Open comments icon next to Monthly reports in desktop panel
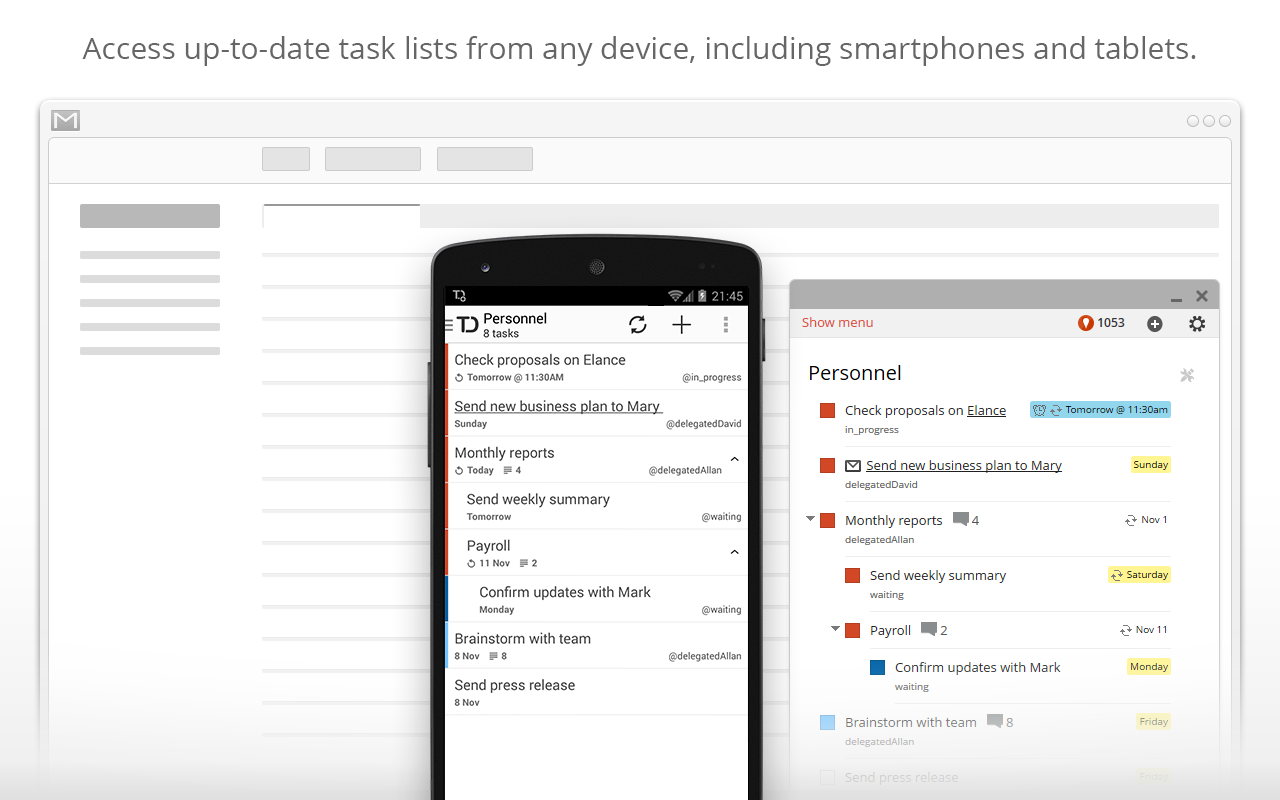 pos(961,519)
